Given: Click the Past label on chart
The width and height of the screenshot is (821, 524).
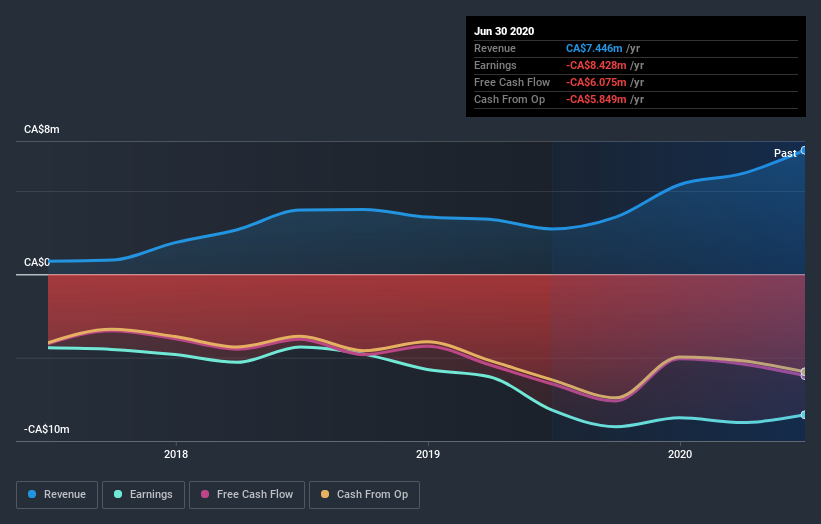Looking at the screenshot, I should click(x=785, y=153).
